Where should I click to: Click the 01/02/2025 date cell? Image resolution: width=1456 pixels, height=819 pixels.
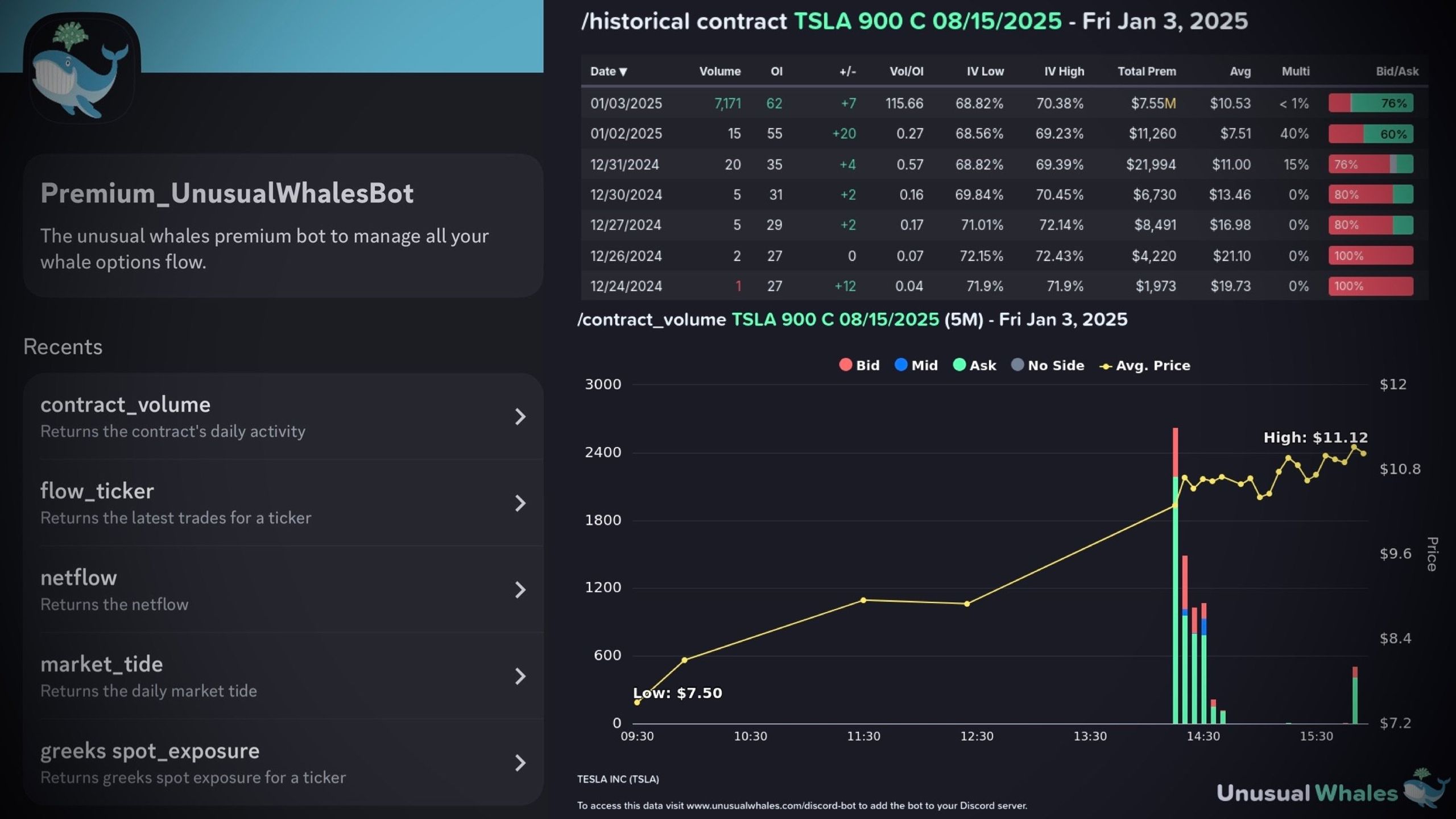(x=626, y=134)
